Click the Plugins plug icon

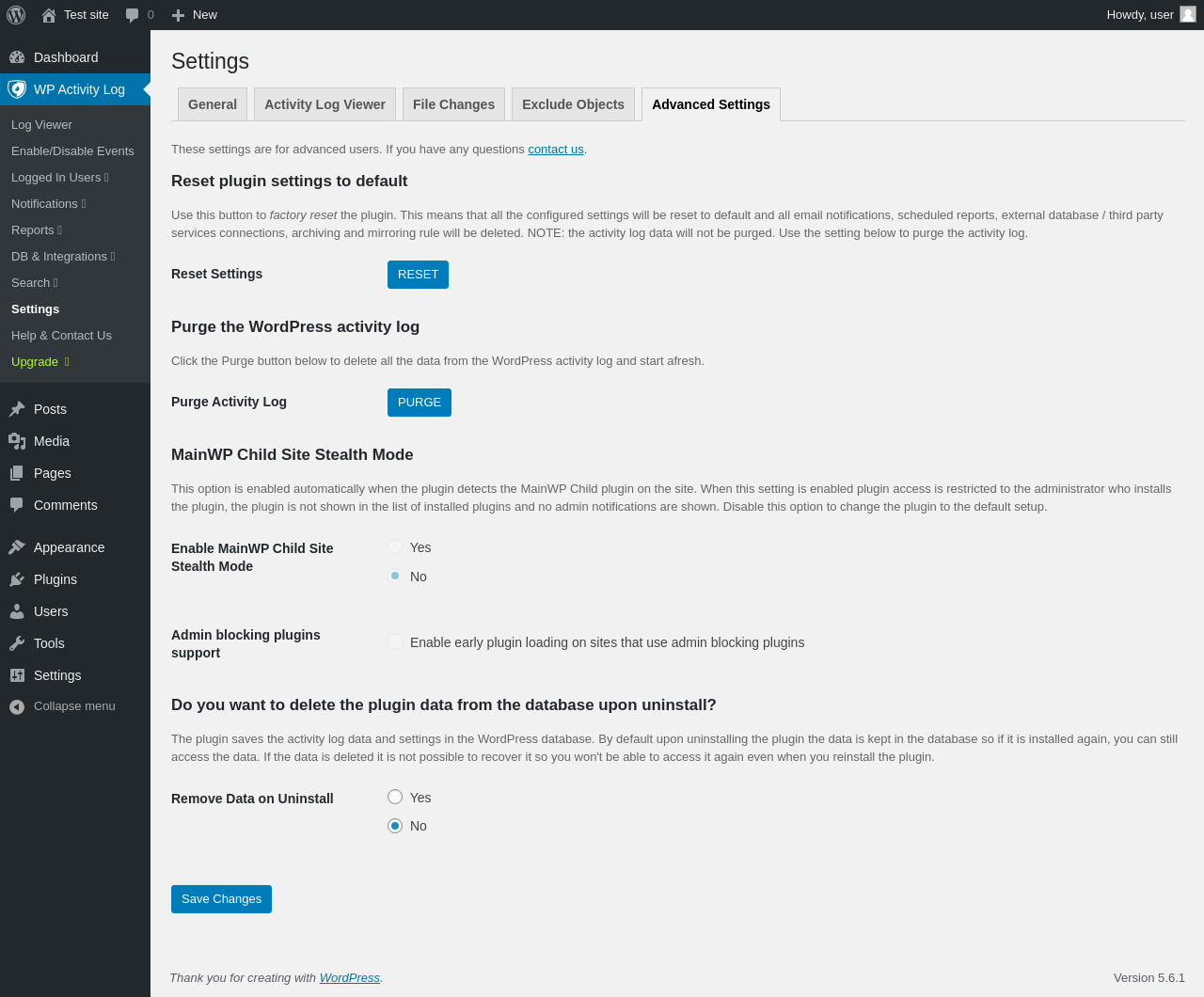point(17,579)
